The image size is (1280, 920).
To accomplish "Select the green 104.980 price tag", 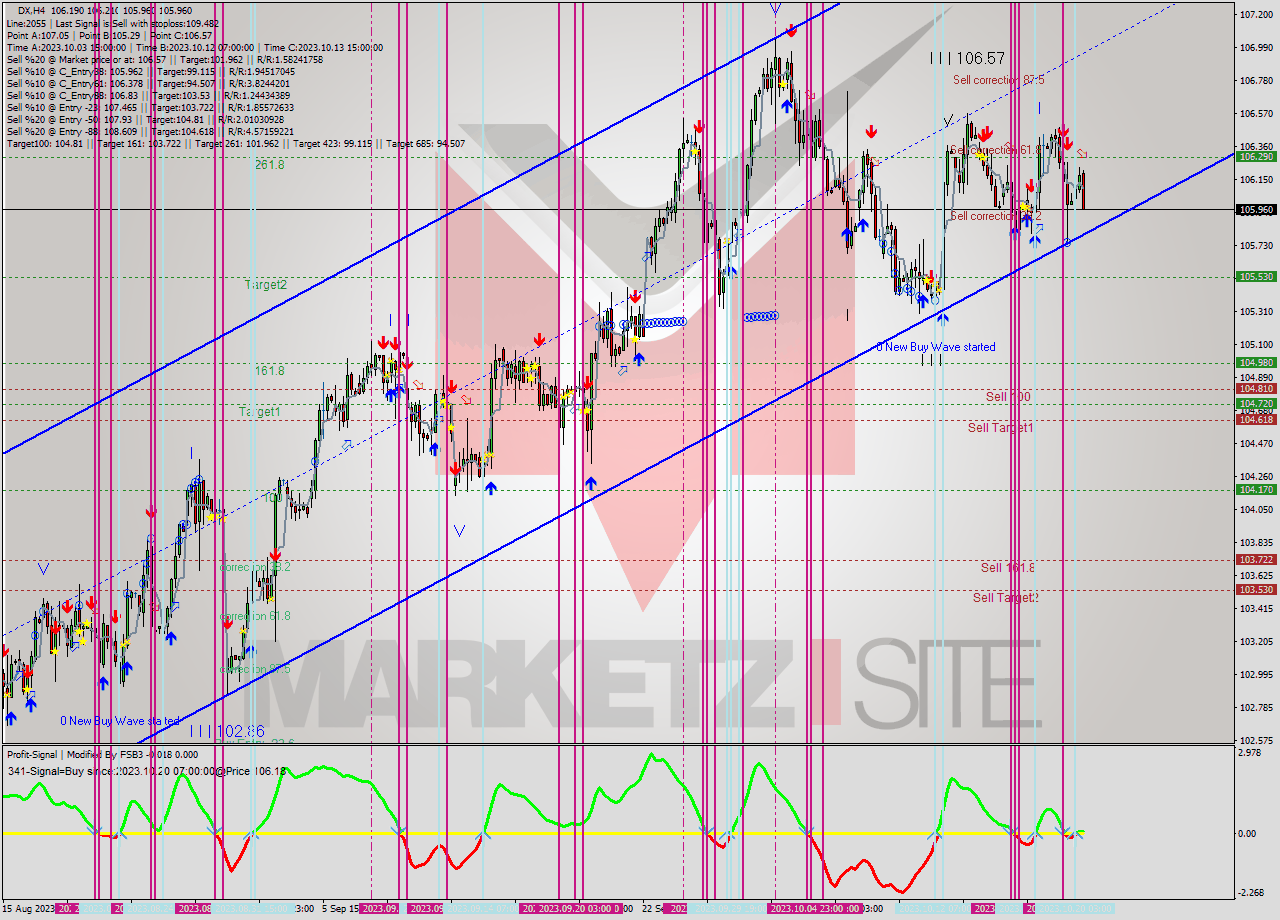I will point(1256,363).
